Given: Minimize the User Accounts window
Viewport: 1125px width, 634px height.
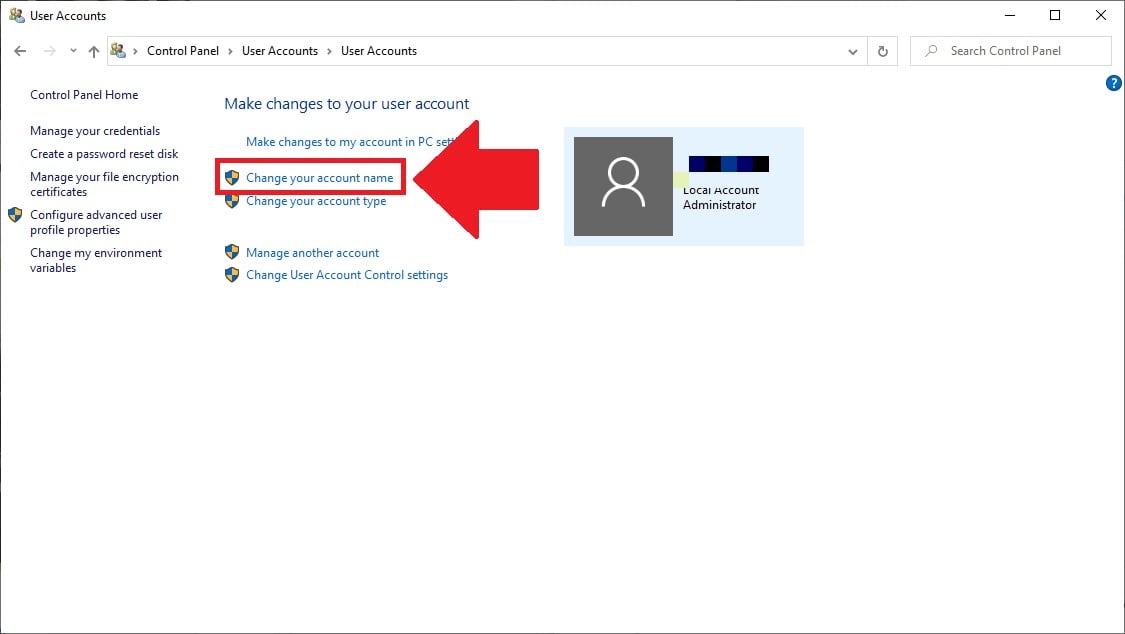Looking at the screenshot, I should 1010,15.
